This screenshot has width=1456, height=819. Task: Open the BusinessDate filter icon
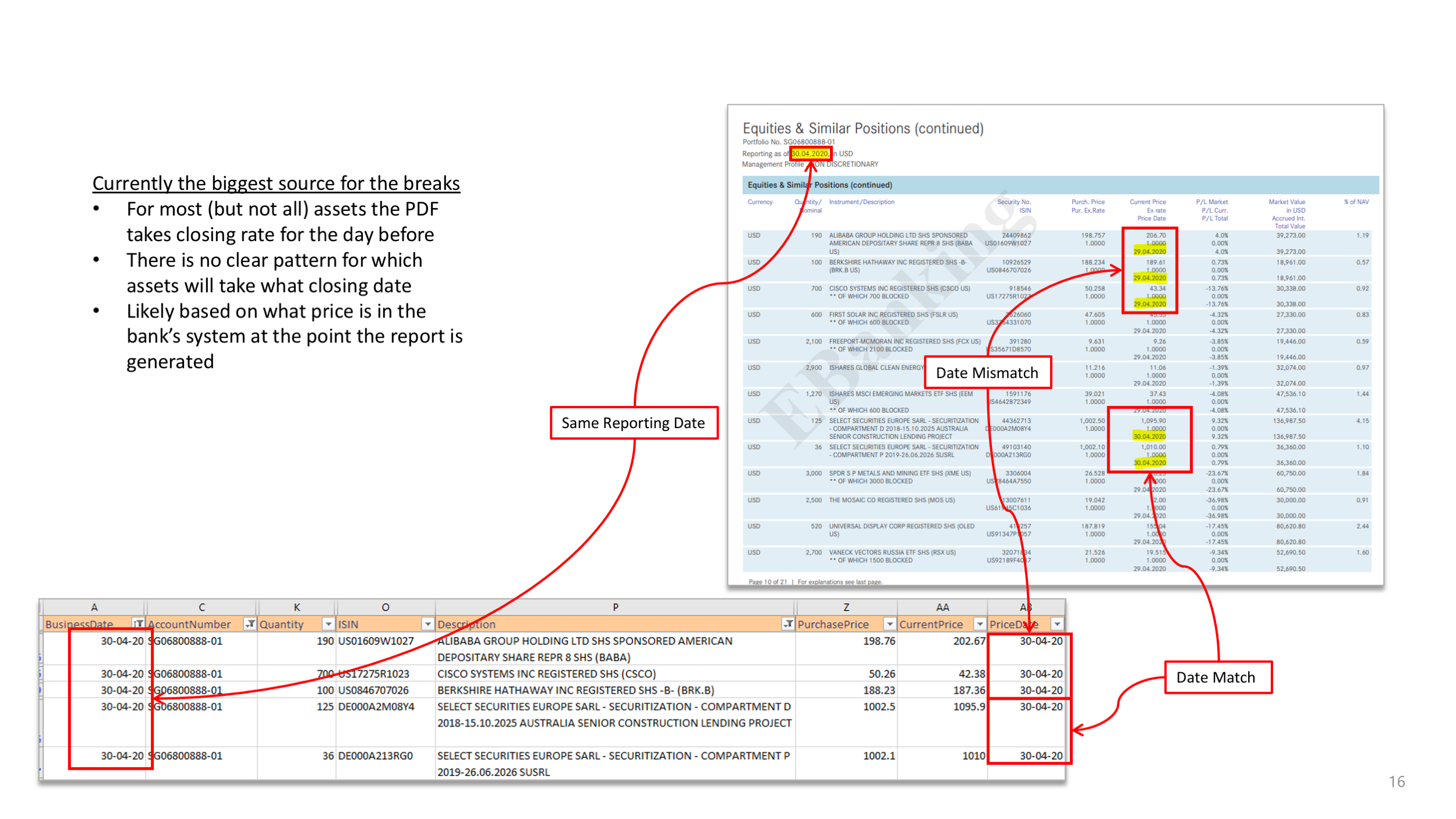point(138,624)
